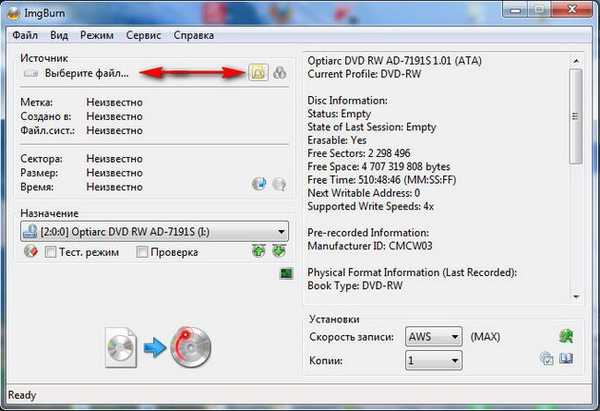The image size is (600, 411).
Task: Click the copies checkmark icon in Установки
Action: tap(546, 359)
